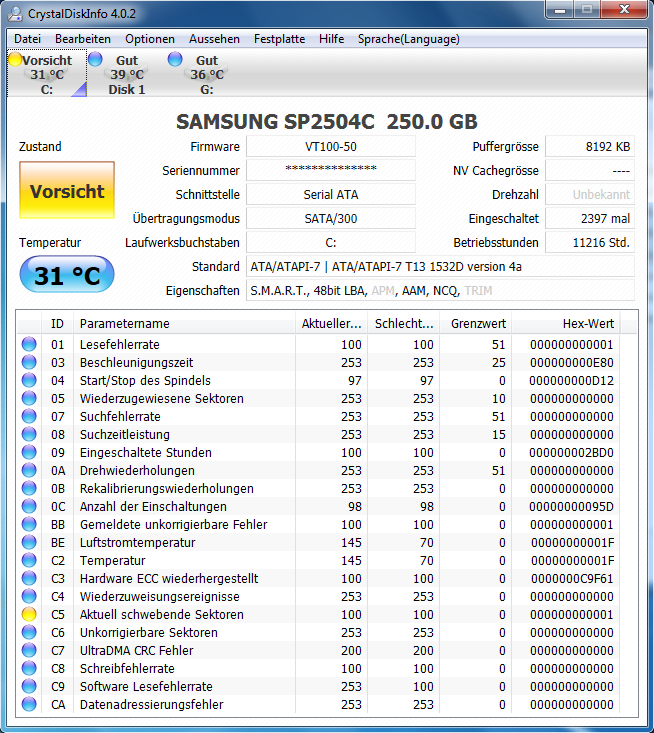Click the status icon for Drehwiederholungen
This screenshot has height=733, width=654.
click(29, 470)
